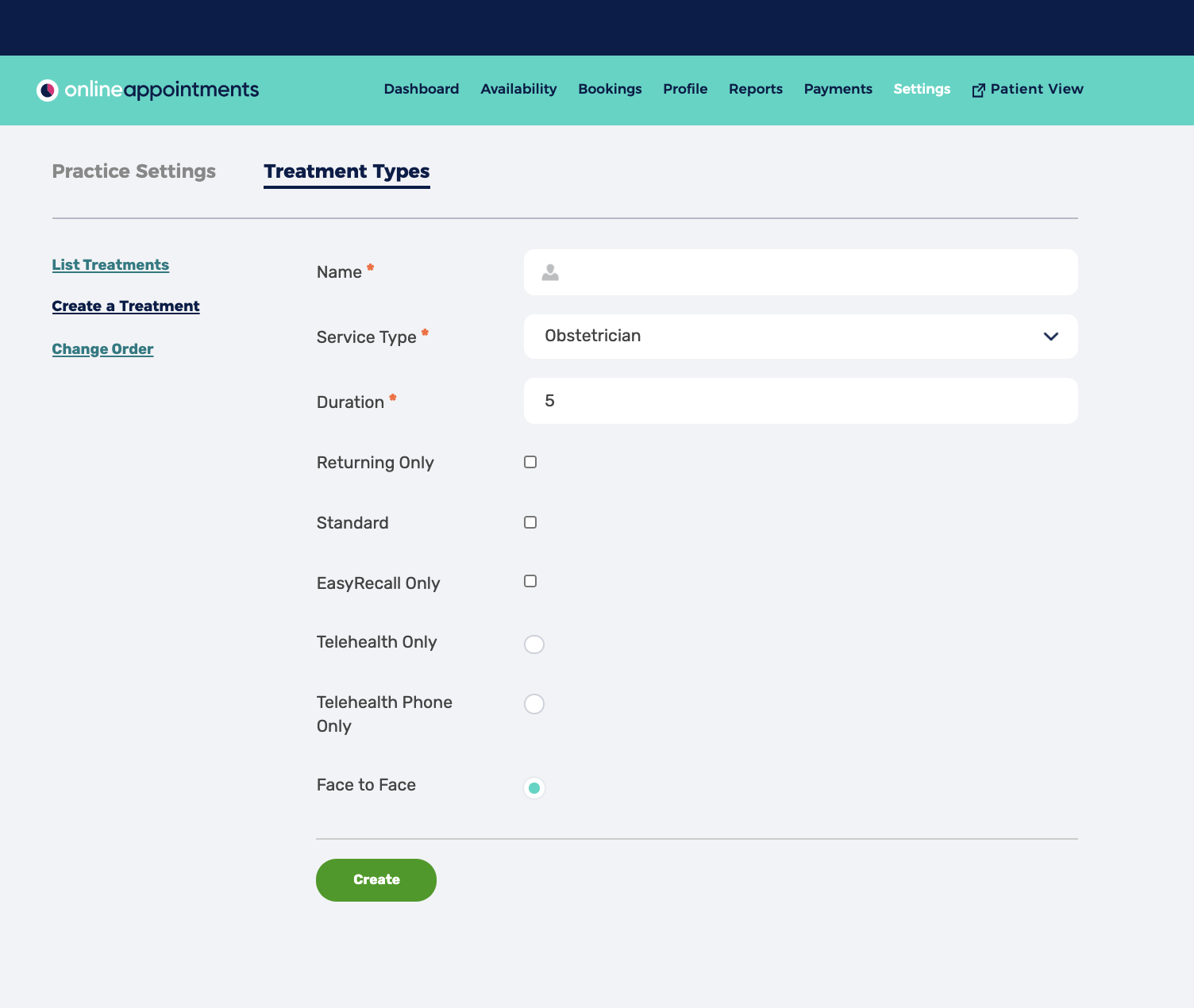
Task: Follow the Change Order link
Action: tap(102, 349)
